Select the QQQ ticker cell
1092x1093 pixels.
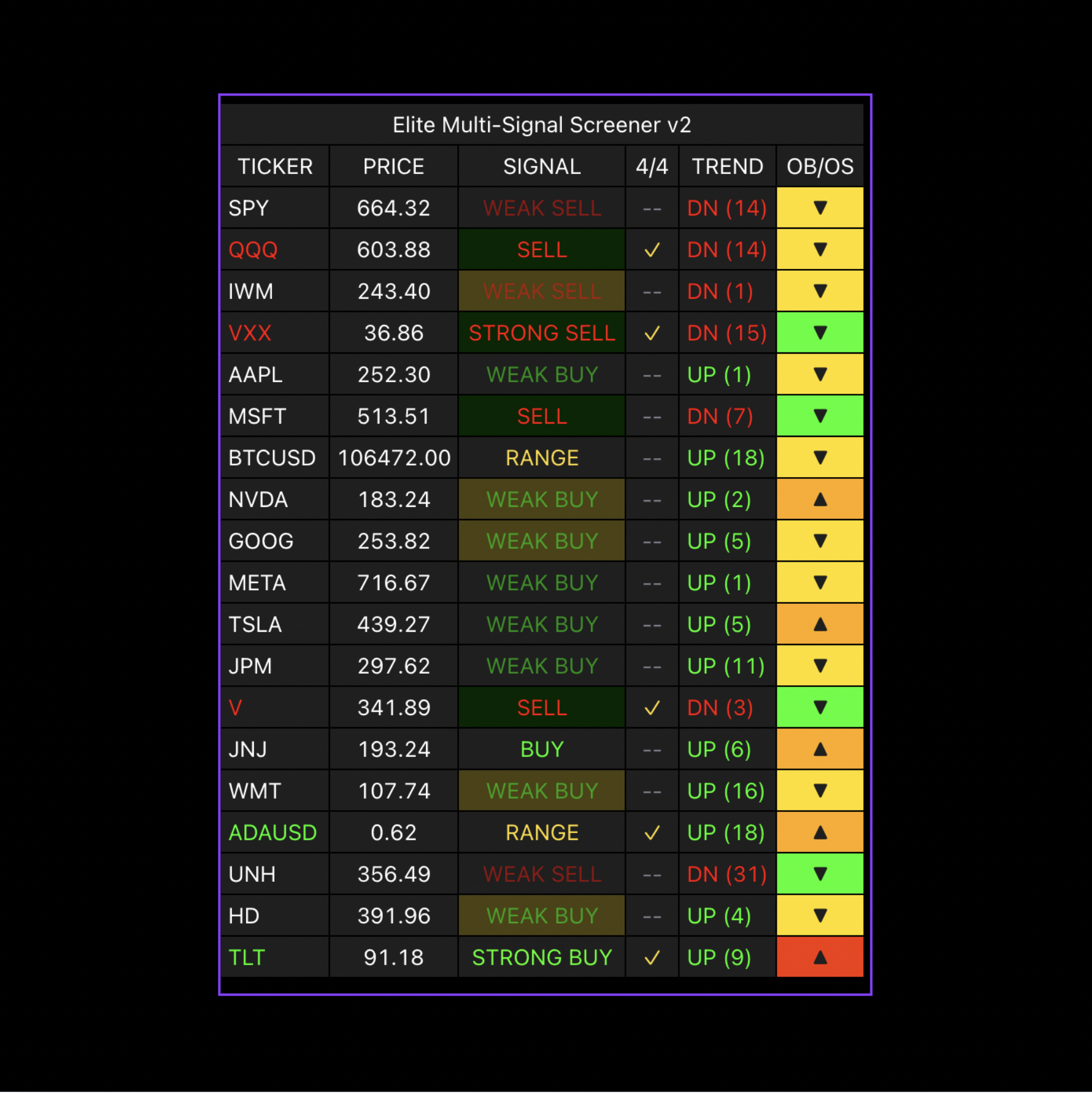[275, 250]
